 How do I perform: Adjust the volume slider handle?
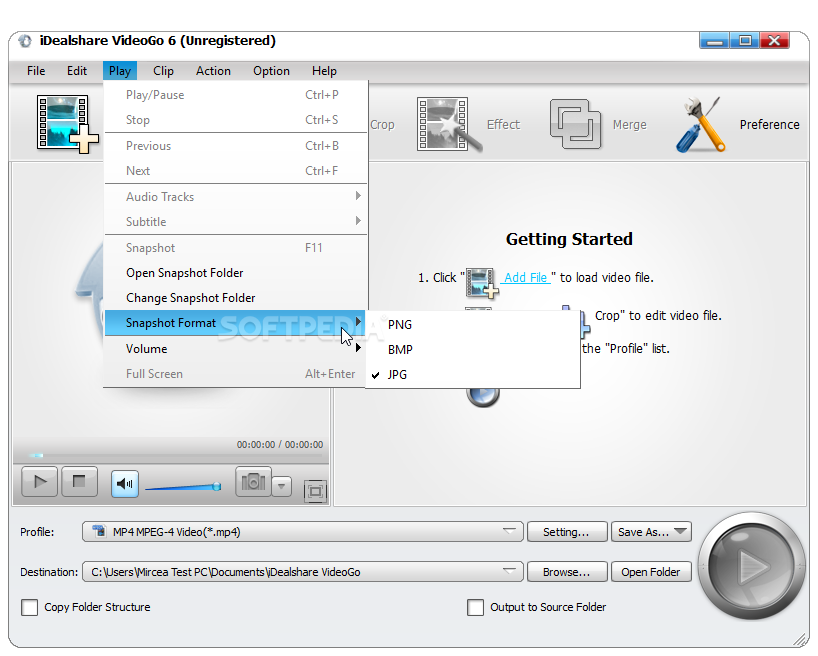tap(216, 486)
